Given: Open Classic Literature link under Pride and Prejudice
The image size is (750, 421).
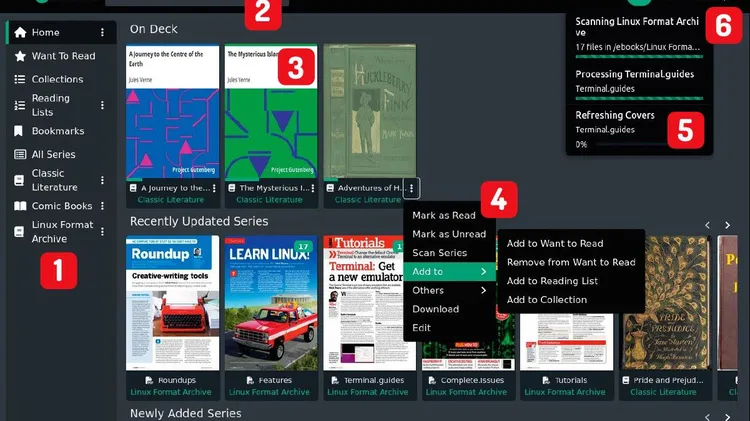Looking at the screenshot, I should click(x=663, y=392).
